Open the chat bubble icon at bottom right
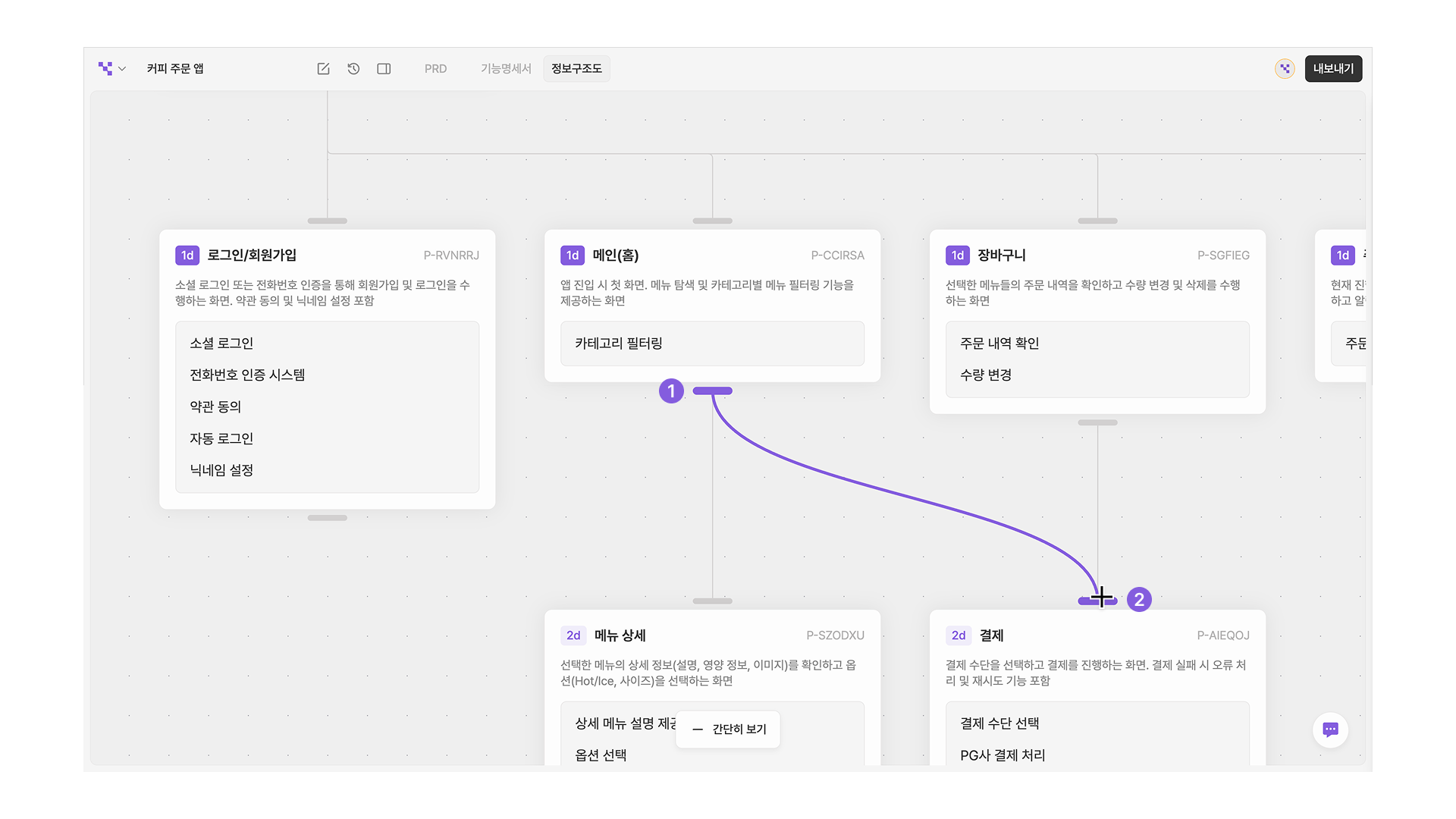The height and width of the screenshot is (819, 1456). pos(1330,730)
